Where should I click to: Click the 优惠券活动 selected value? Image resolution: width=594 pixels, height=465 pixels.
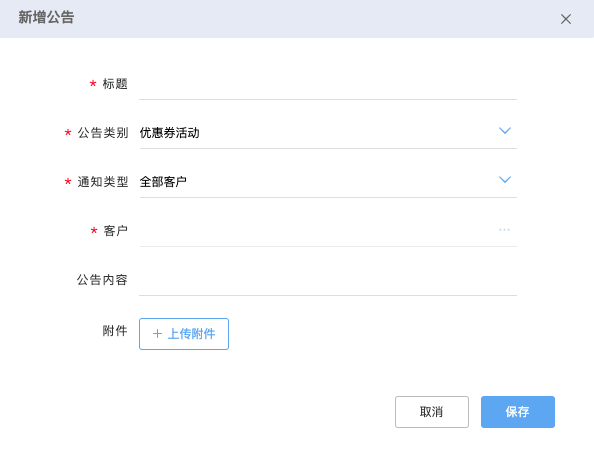pos(169,133)
